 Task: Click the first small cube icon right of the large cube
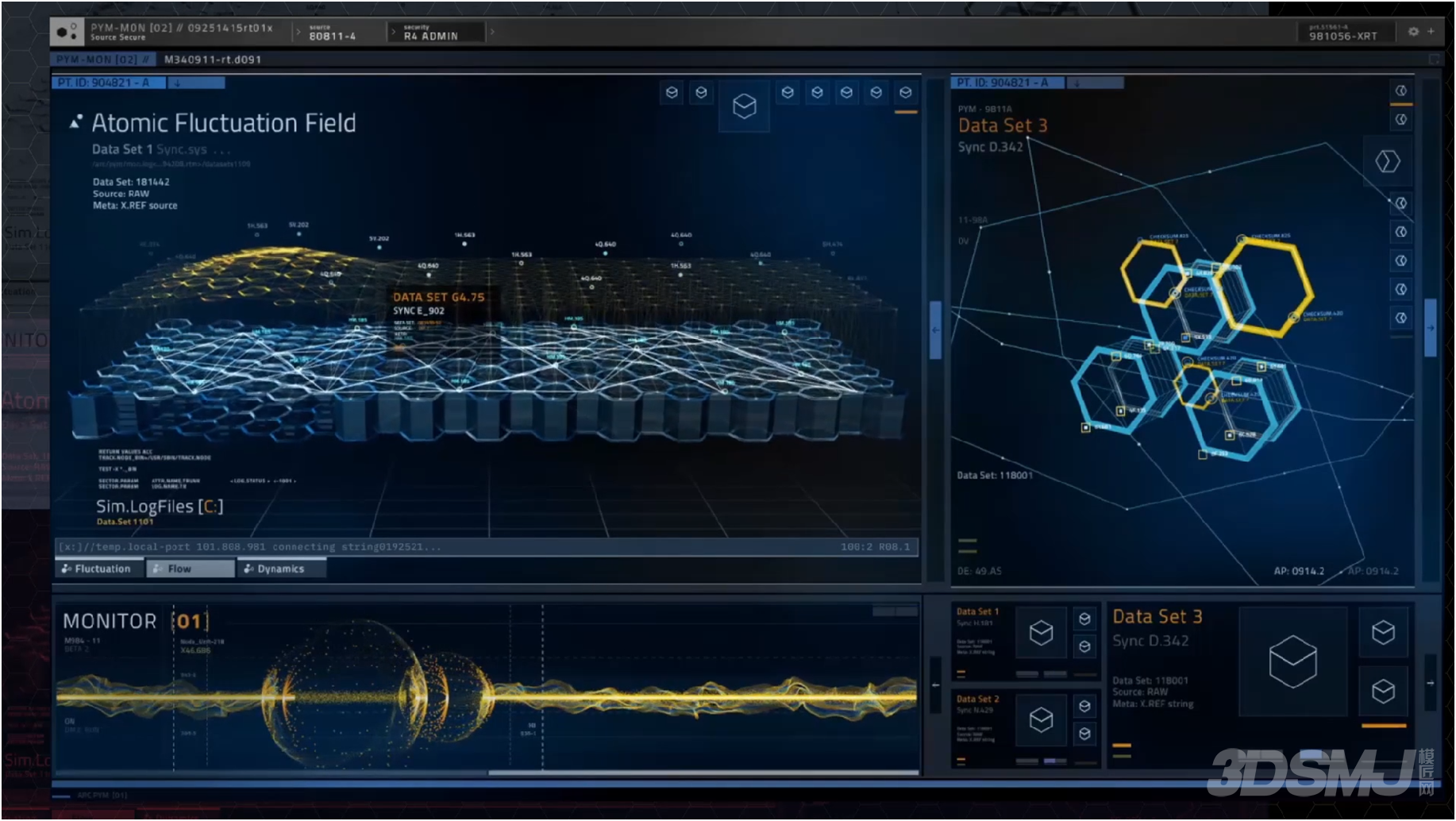point(788,93)
